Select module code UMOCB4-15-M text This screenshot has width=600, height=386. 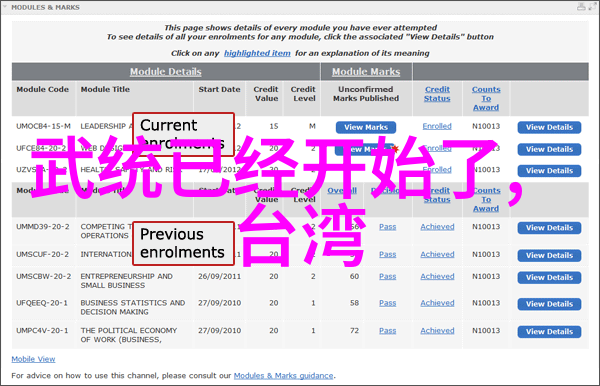(x=43, y=126)
